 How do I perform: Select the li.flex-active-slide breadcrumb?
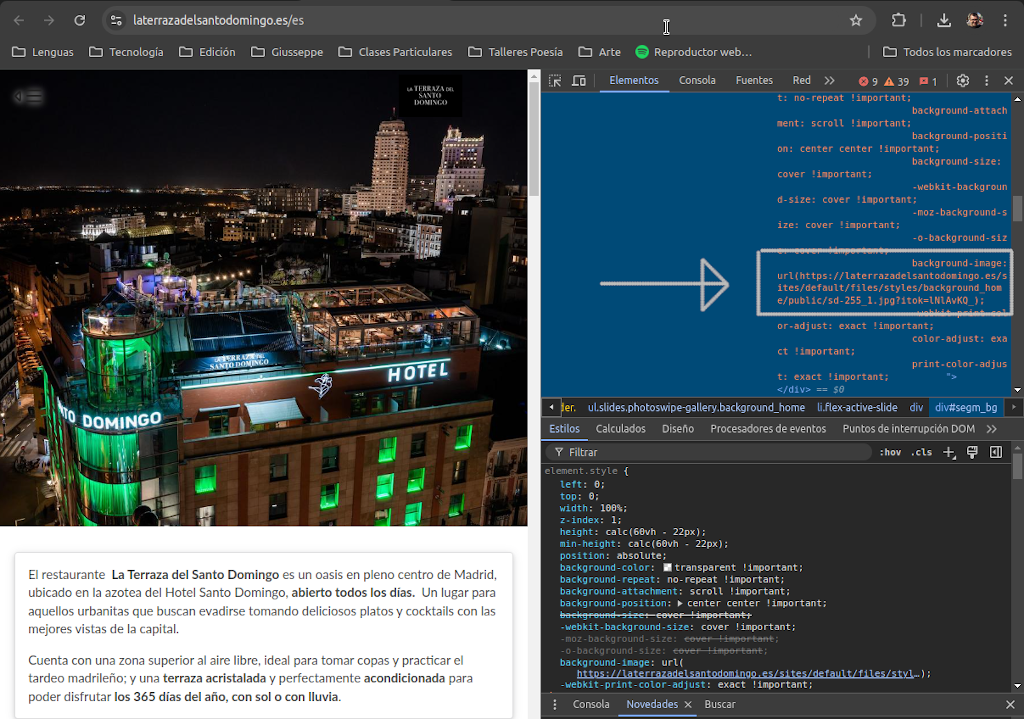857,407
